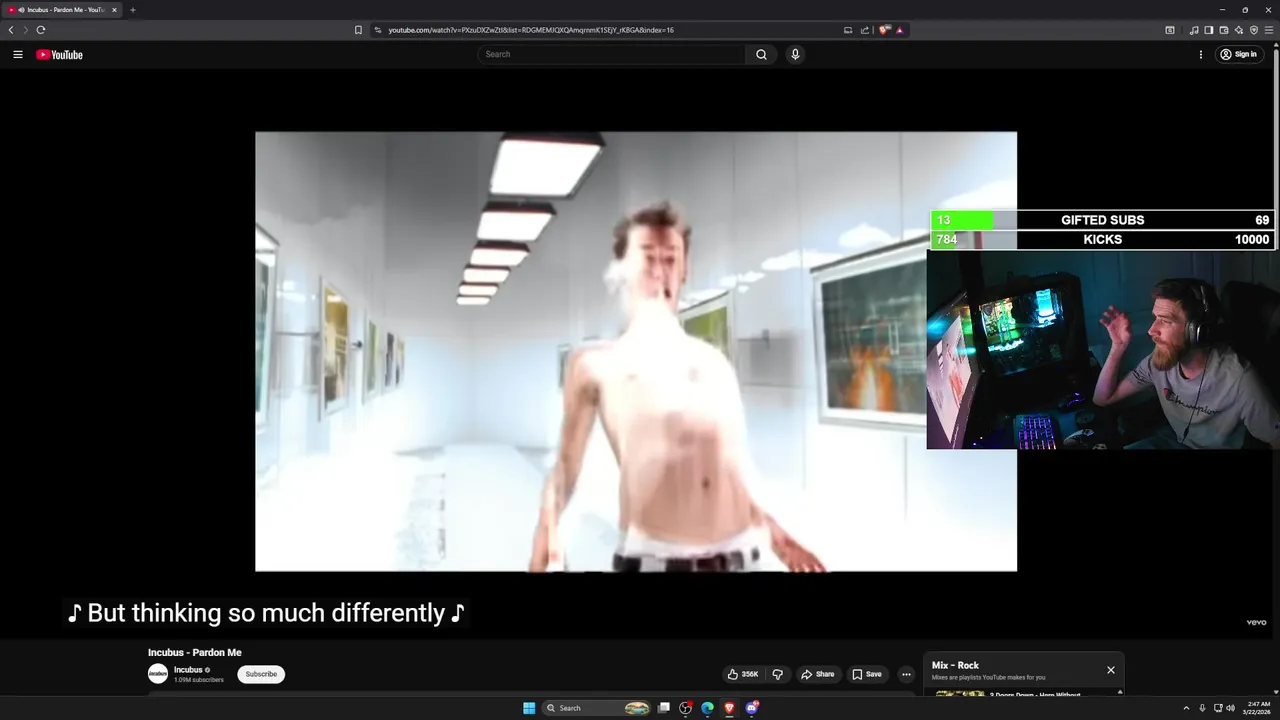Image resolution: width=1280 pixels, height=720 pixels.
Task: Sign in to YouTube
Action: click(1238, 55)
